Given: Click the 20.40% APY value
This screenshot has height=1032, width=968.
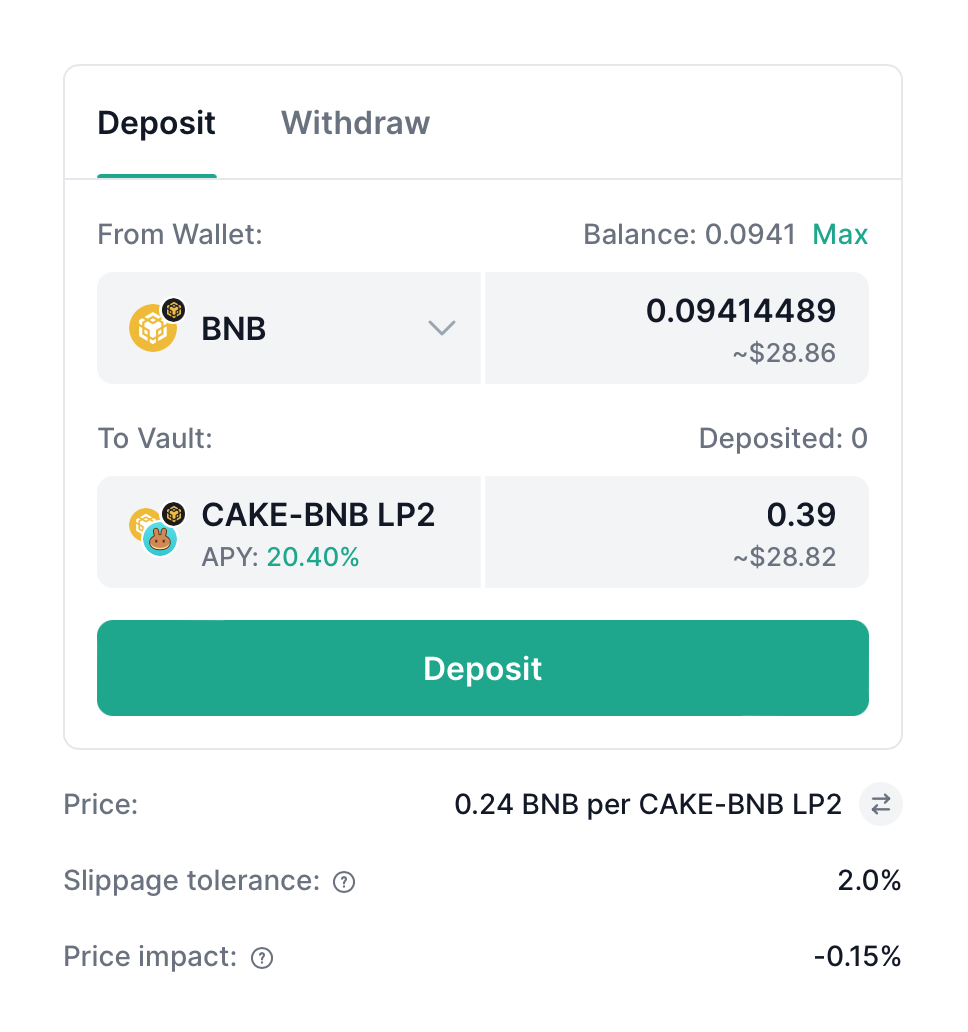Looking at the screenshot, I should tap(312, 557).
